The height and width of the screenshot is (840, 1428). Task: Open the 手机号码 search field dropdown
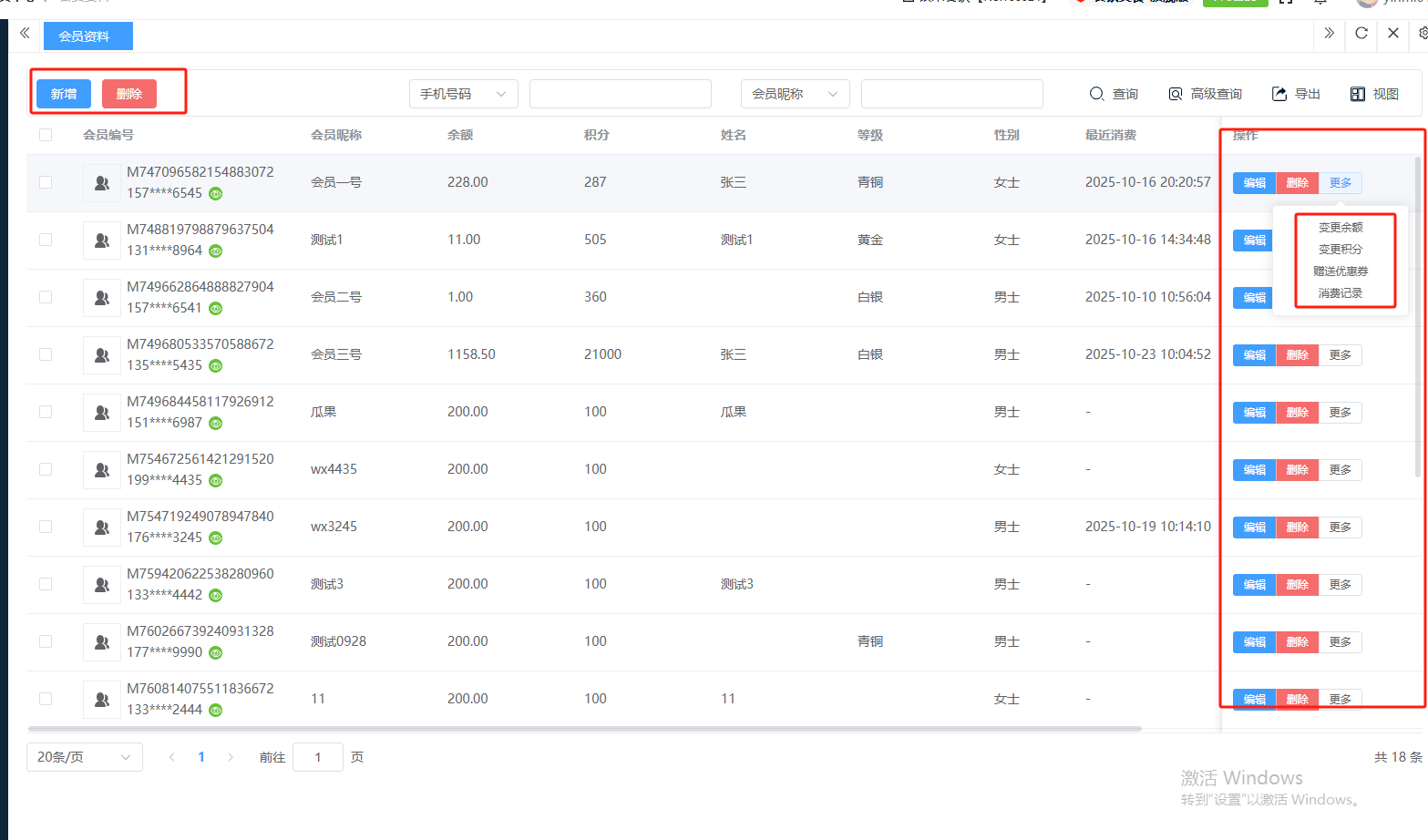point(463,94)
